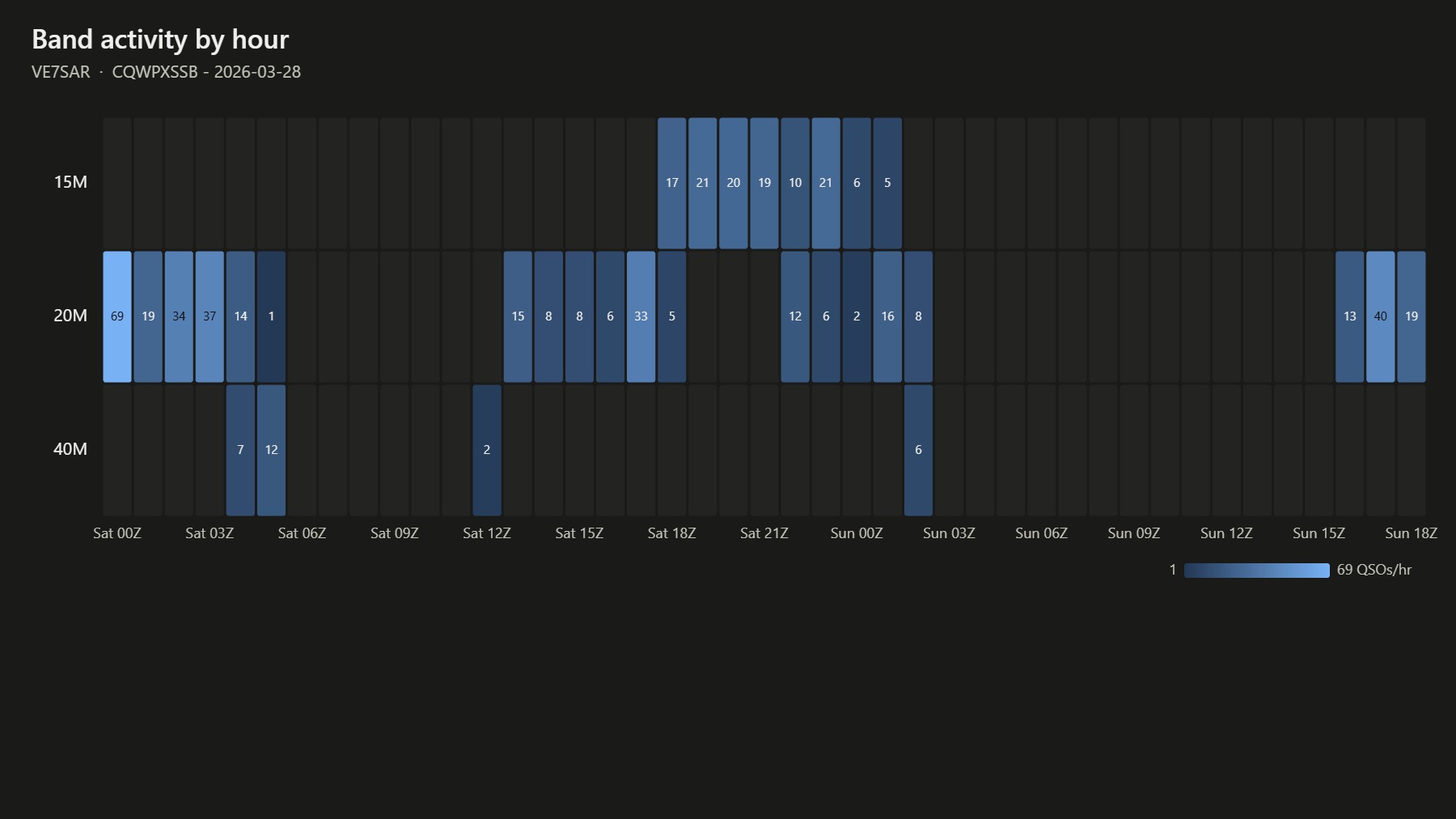Click the 20M band row label

70,316
